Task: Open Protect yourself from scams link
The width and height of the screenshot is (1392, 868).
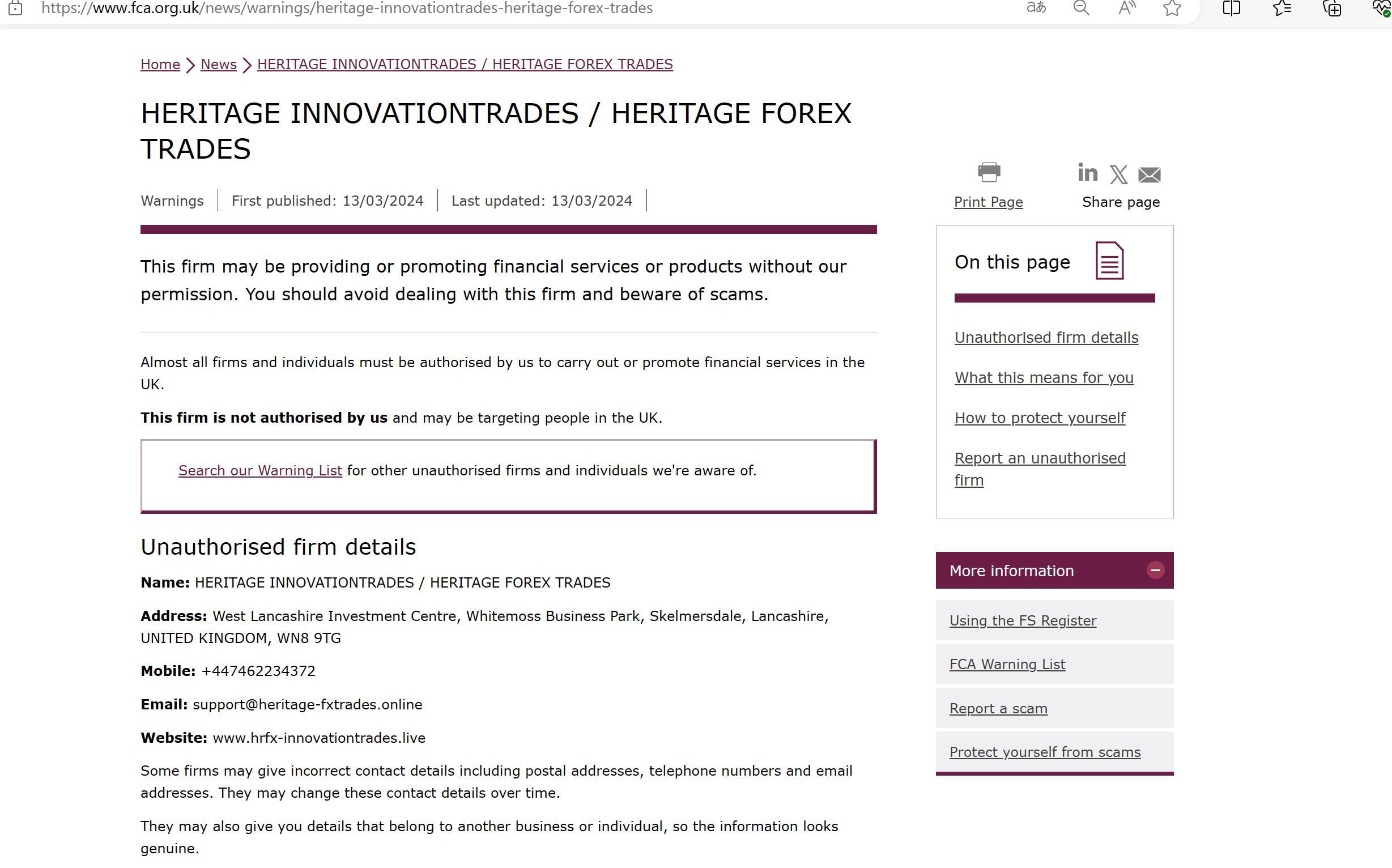Action: [1045, 752]
